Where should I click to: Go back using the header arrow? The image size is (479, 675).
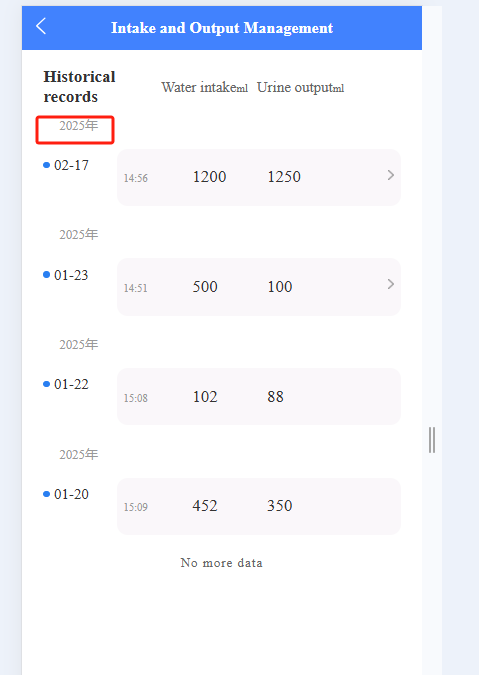(41, 26)
